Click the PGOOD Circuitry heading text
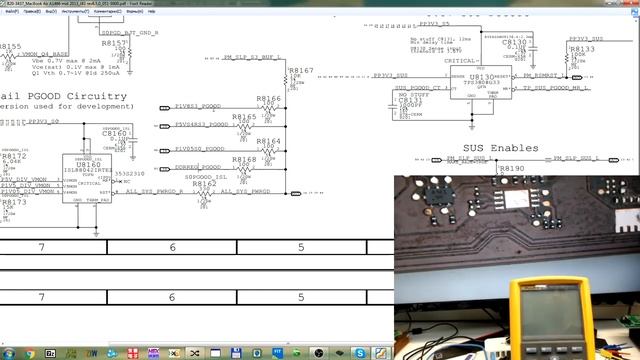The width and height of the screenshot is (640, 360). click(77, 96)
